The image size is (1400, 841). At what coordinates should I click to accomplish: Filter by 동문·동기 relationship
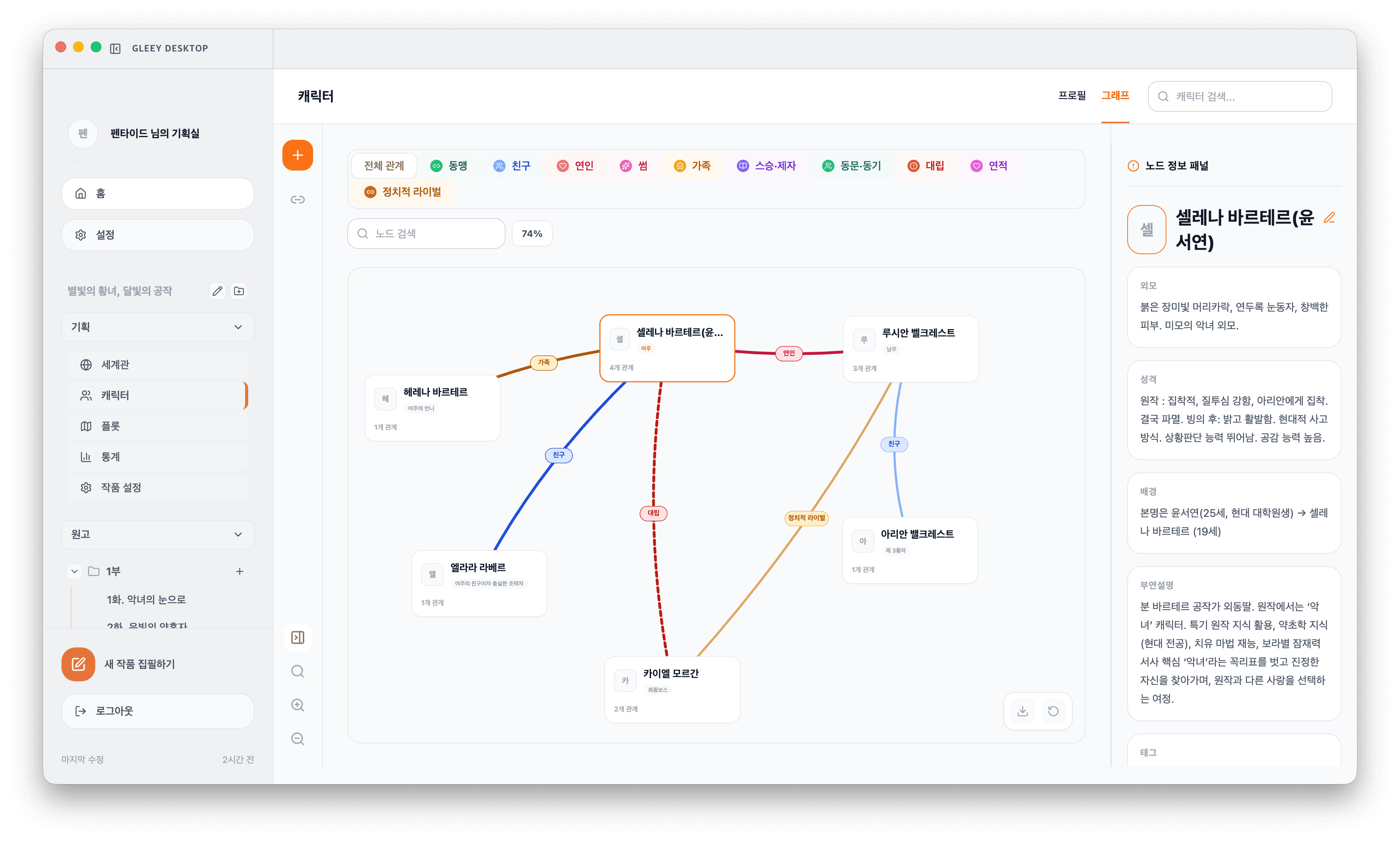(x=851, y=166)
